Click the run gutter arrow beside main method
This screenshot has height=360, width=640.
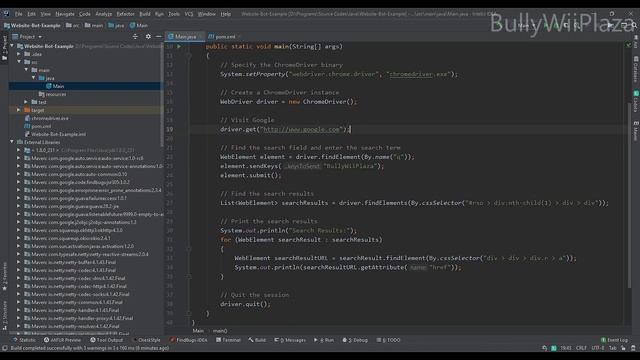pyautogui.click(x=179, y=47)
